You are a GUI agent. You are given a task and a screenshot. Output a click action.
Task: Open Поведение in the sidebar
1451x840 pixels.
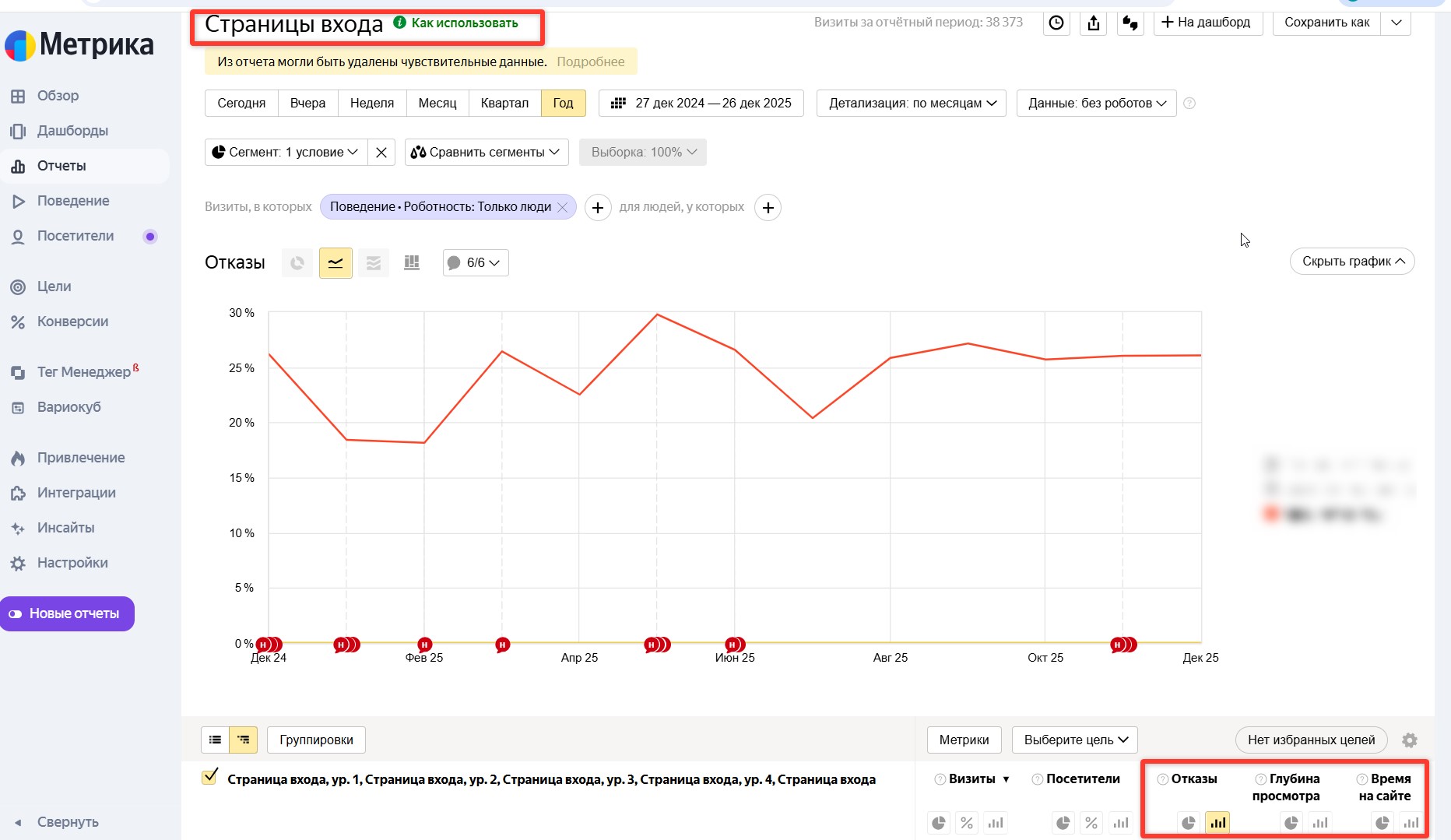point(73,201)
